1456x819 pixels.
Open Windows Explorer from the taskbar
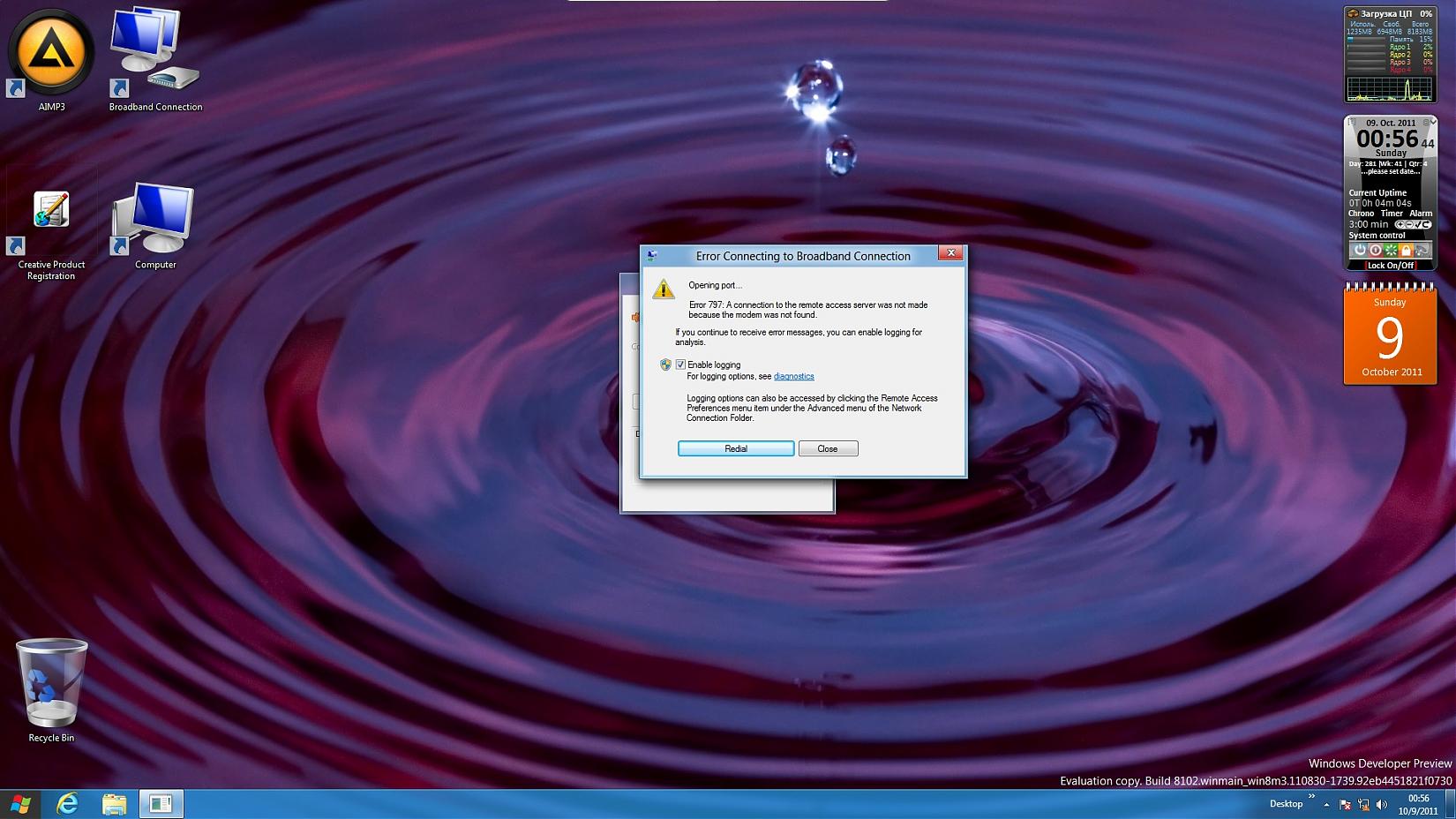[x=114, y=804]
